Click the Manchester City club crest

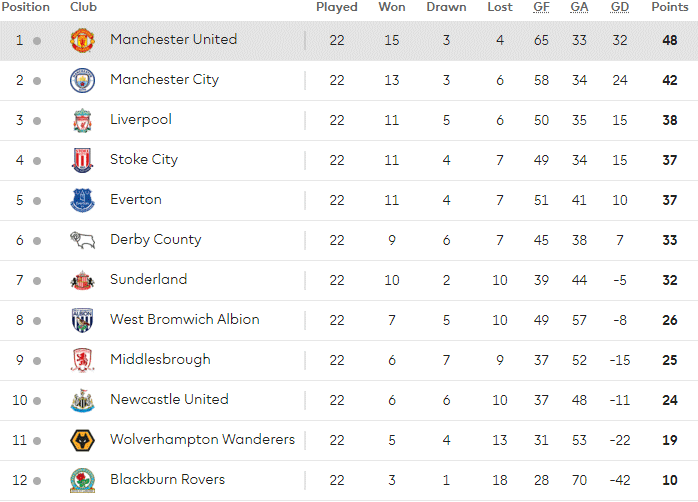click(x=82, y=81)
